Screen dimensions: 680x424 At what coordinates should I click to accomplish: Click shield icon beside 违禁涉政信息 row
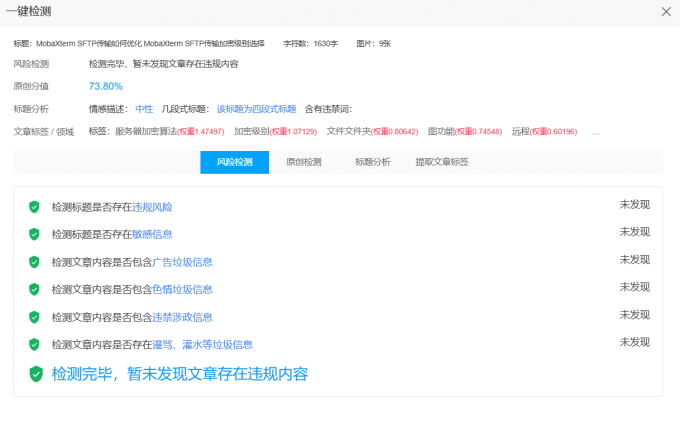[x=34, y=317]
